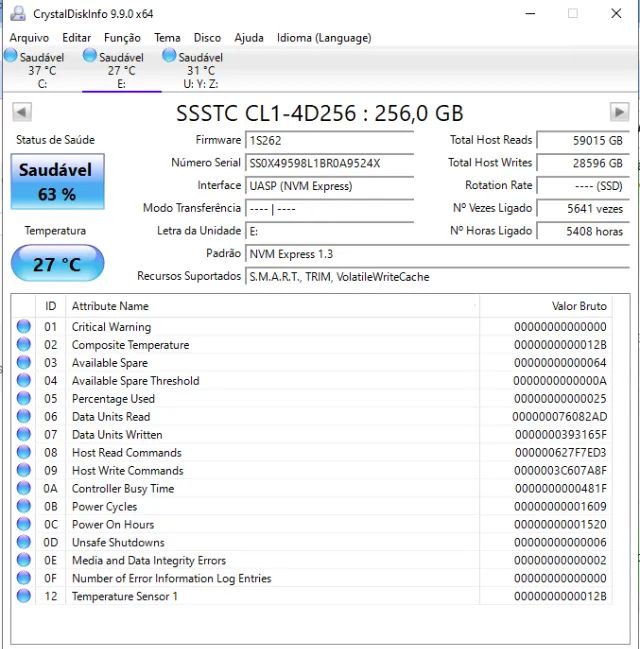Click the blue health orb for U: Y: Z:

169,55
